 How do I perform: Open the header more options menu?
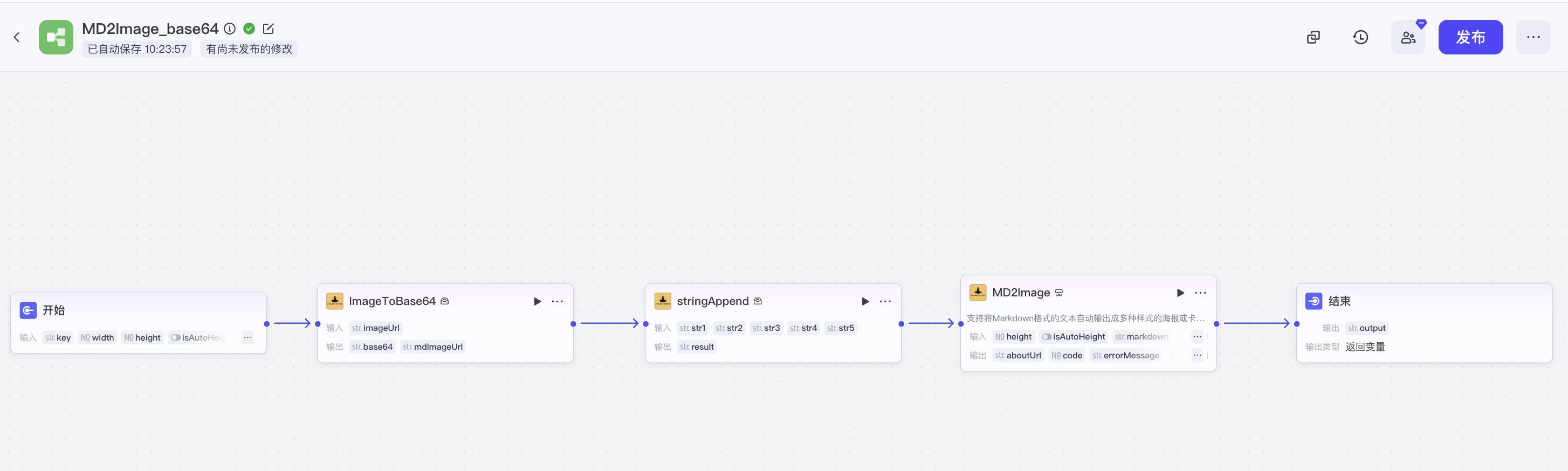point(1533,37)
